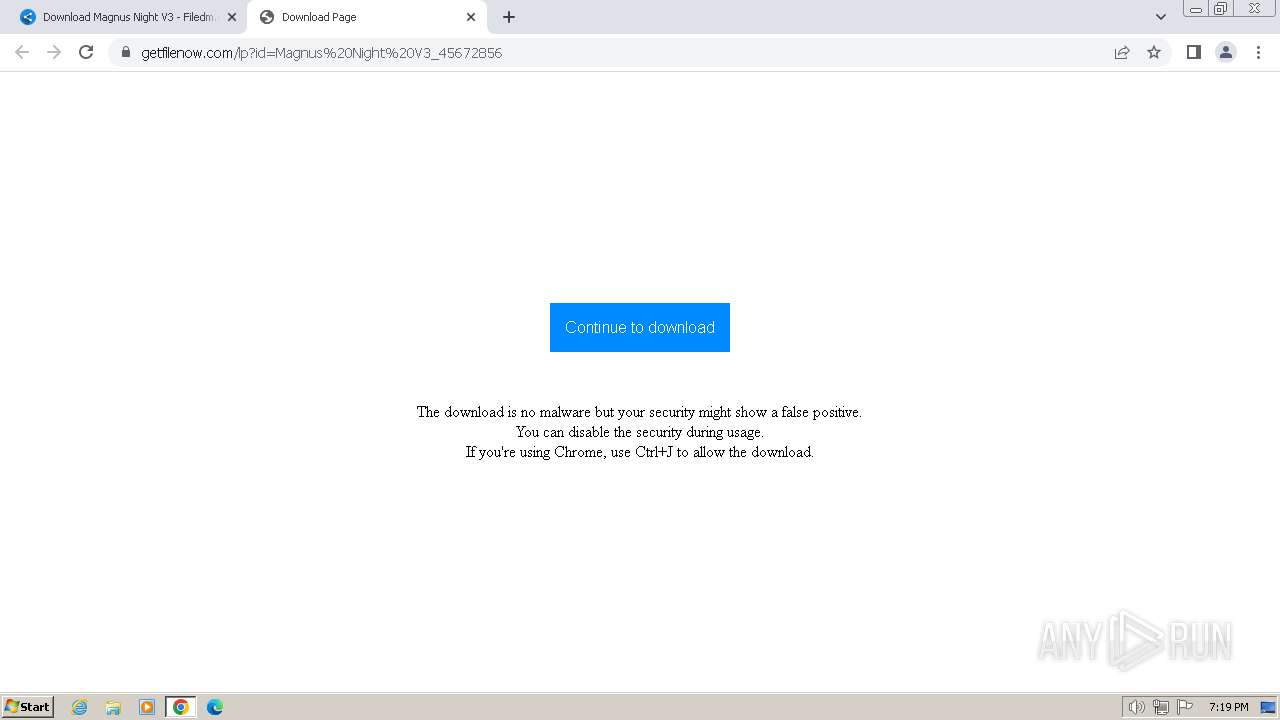Open Windows Media Player from taskbar

(147, 707)
